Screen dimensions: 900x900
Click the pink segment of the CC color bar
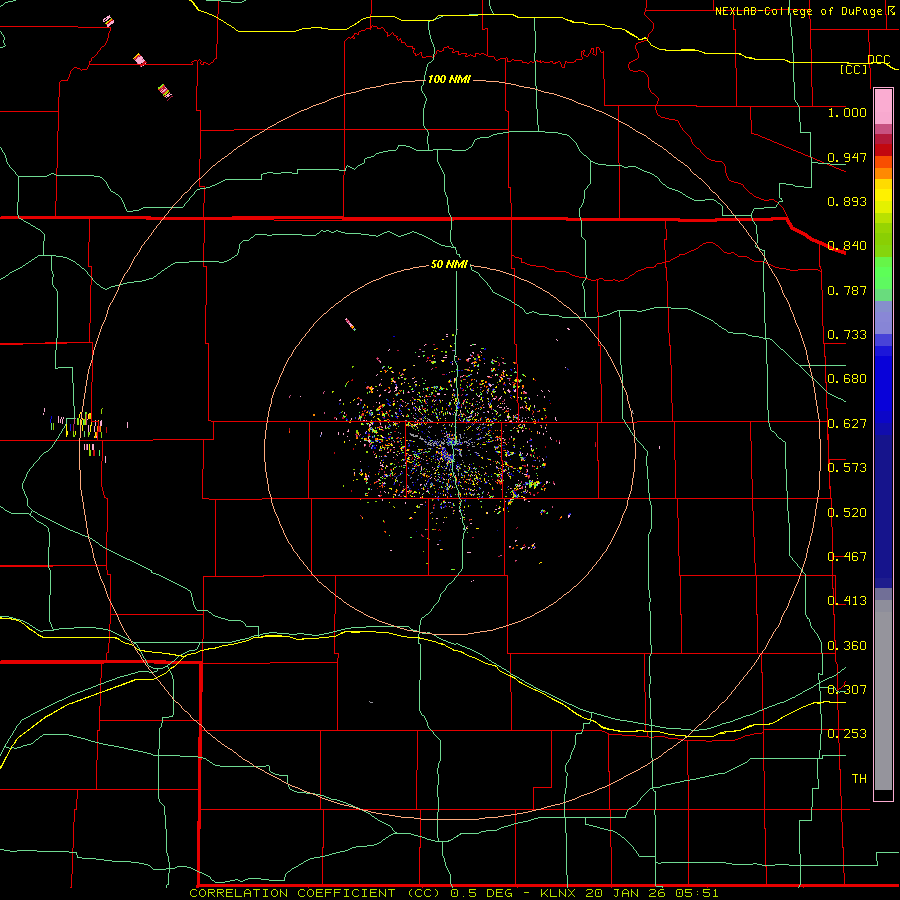(x=883, y=107)
